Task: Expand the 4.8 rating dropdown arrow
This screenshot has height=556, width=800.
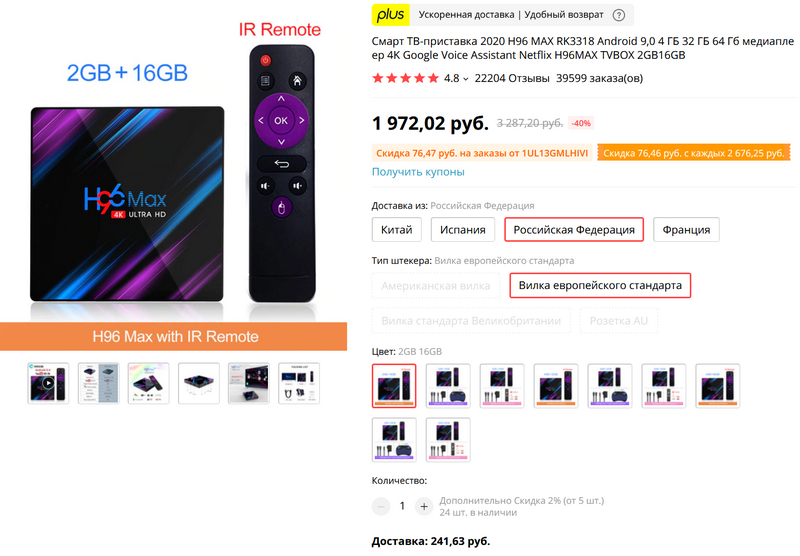Action: [x=465, y=79]
